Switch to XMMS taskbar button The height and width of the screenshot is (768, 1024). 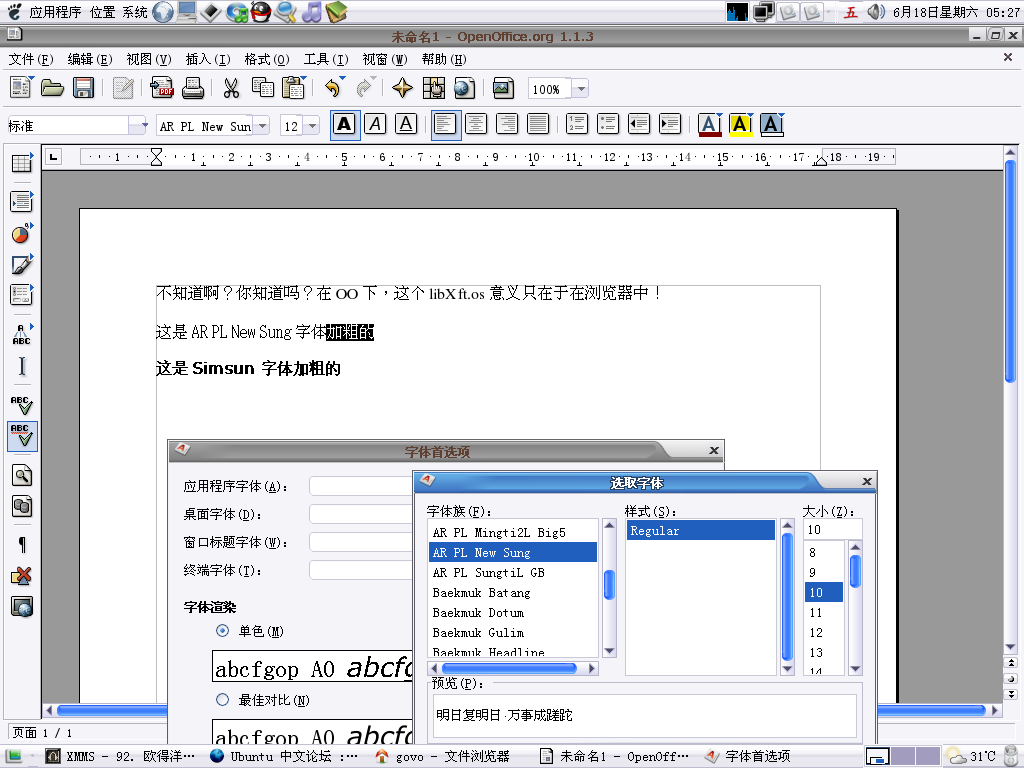pyautogui.click(x=121, y=756)
